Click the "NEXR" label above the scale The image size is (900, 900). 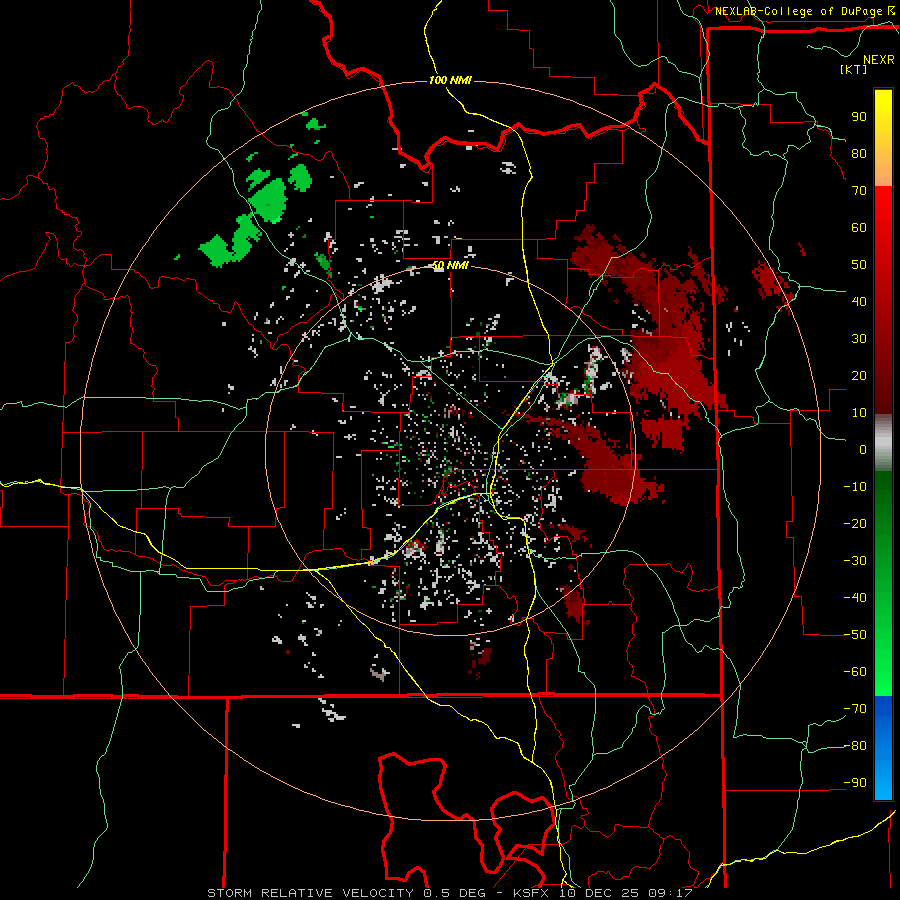click(x=878, y=60)
